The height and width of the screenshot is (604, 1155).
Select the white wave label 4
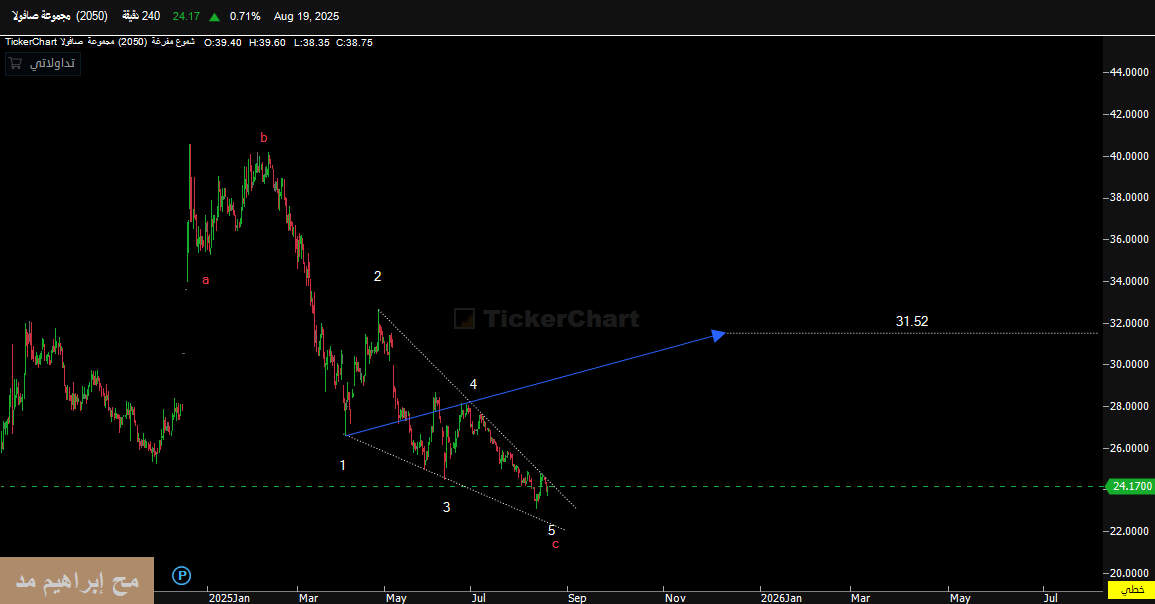474,384
